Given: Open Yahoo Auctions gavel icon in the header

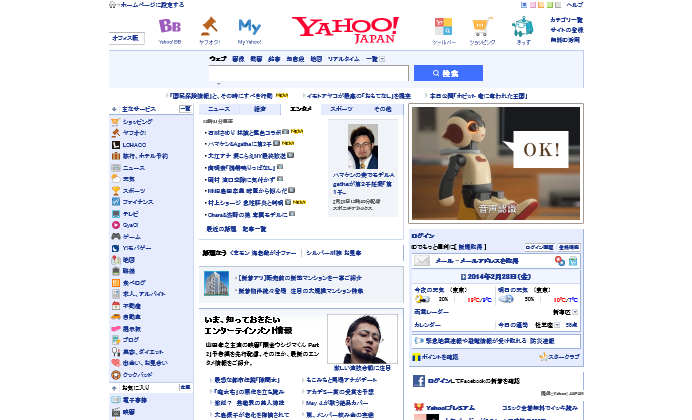Looking at the screenshot, I should pos(210,26).
